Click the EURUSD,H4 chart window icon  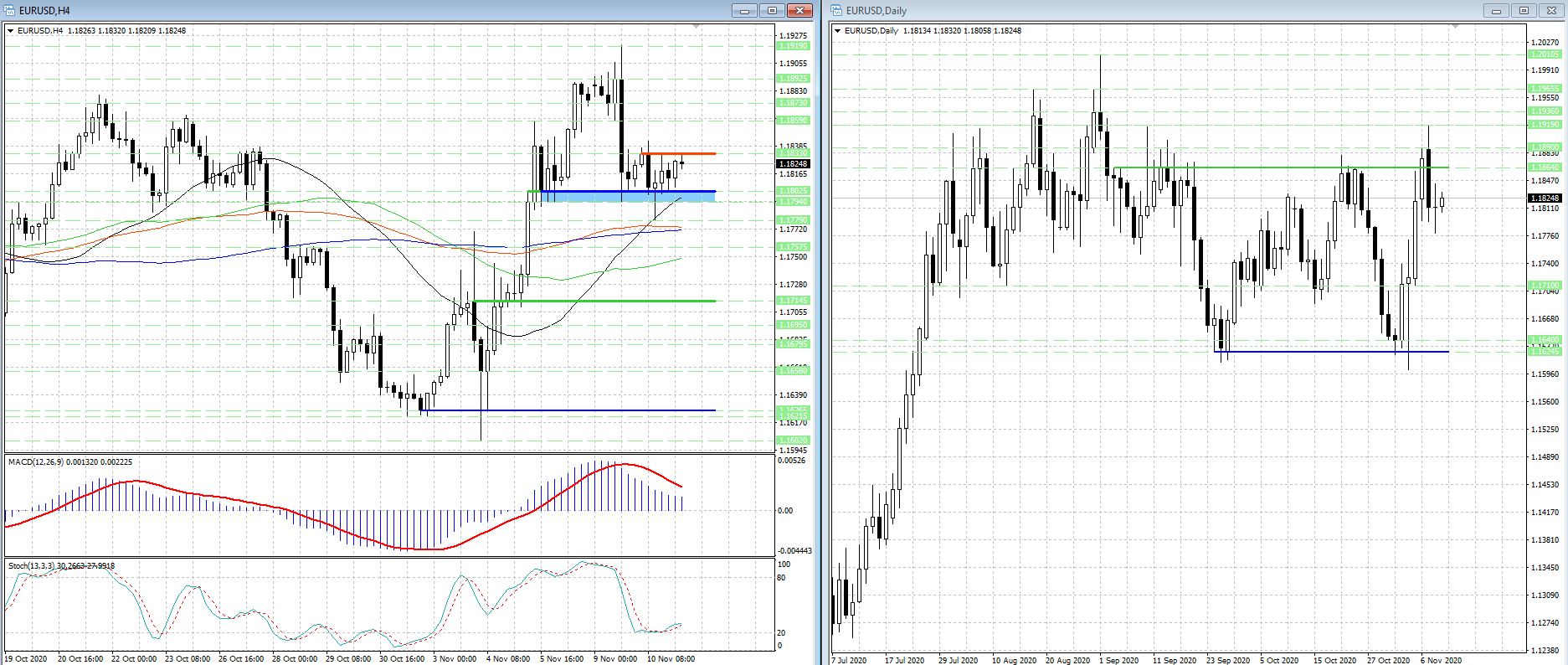click(10, 11)
